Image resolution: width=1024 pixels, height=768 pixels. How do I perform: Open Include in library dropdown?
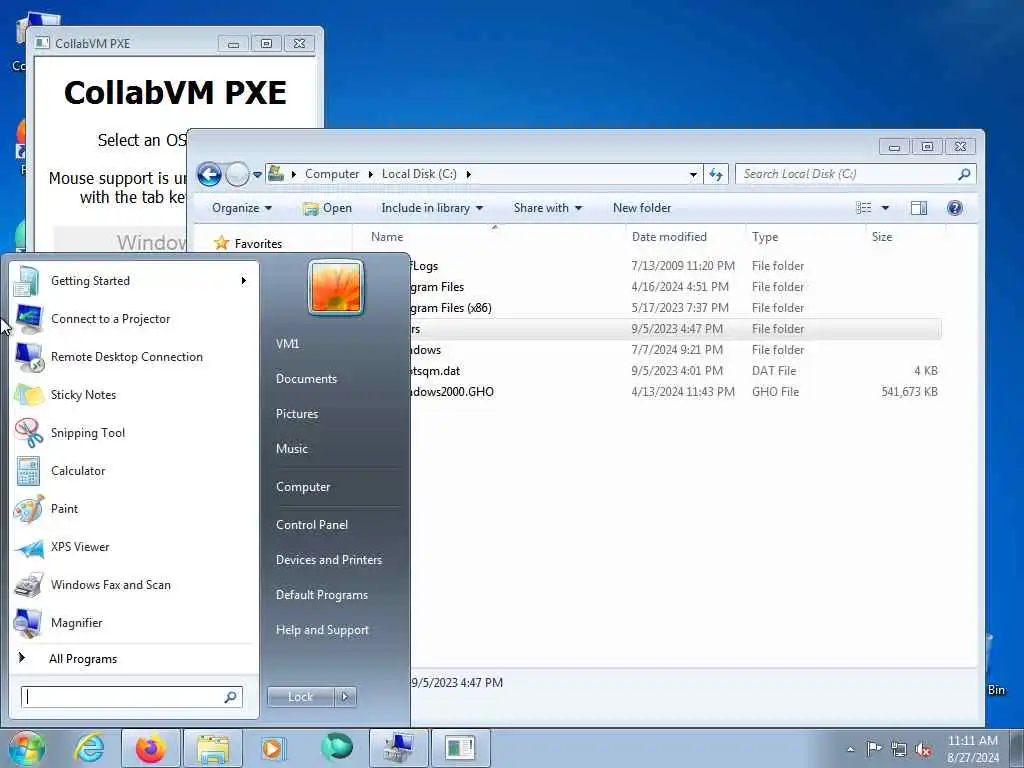(432, 208)
